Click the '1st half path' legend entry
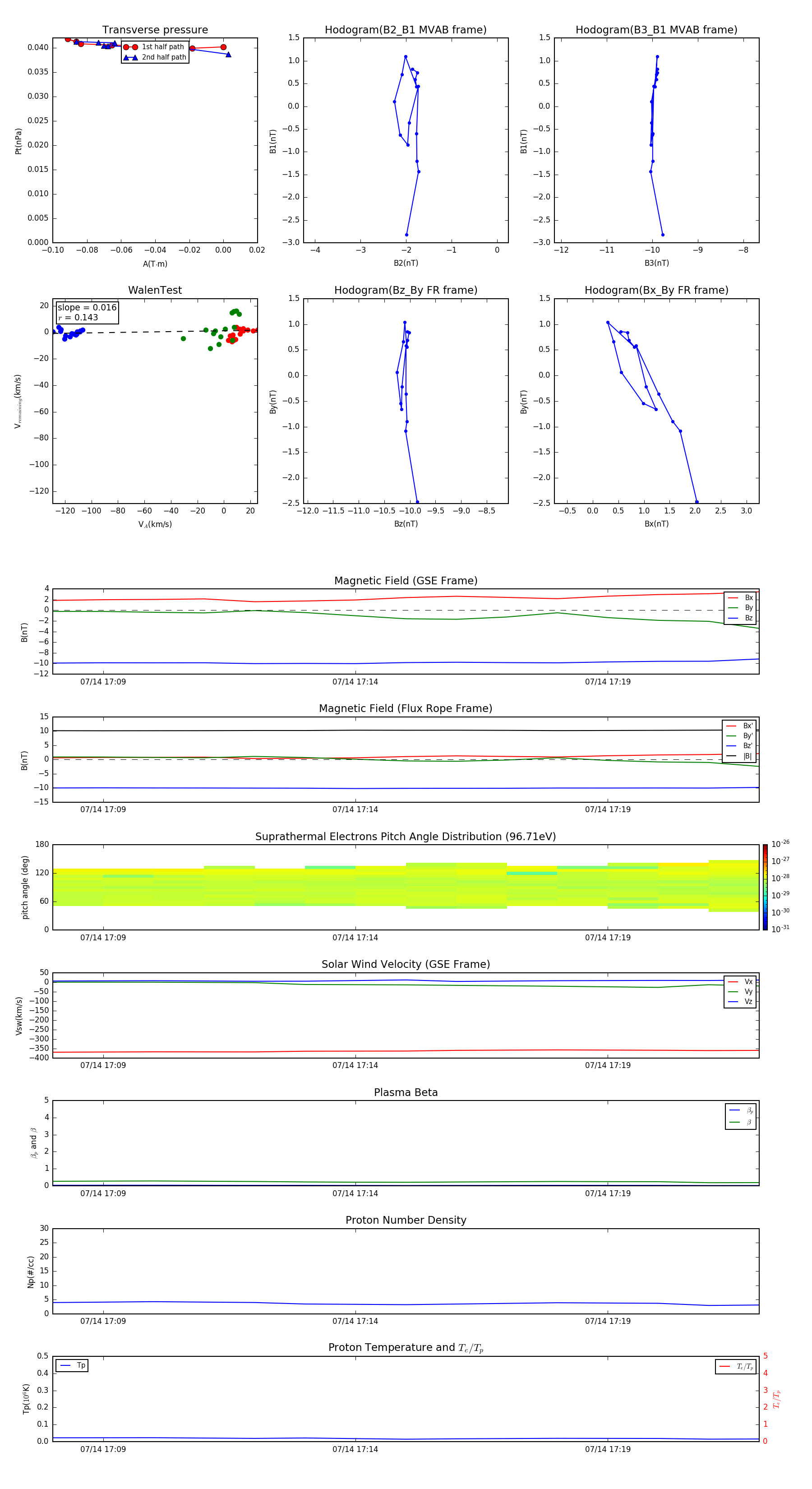 155,47
